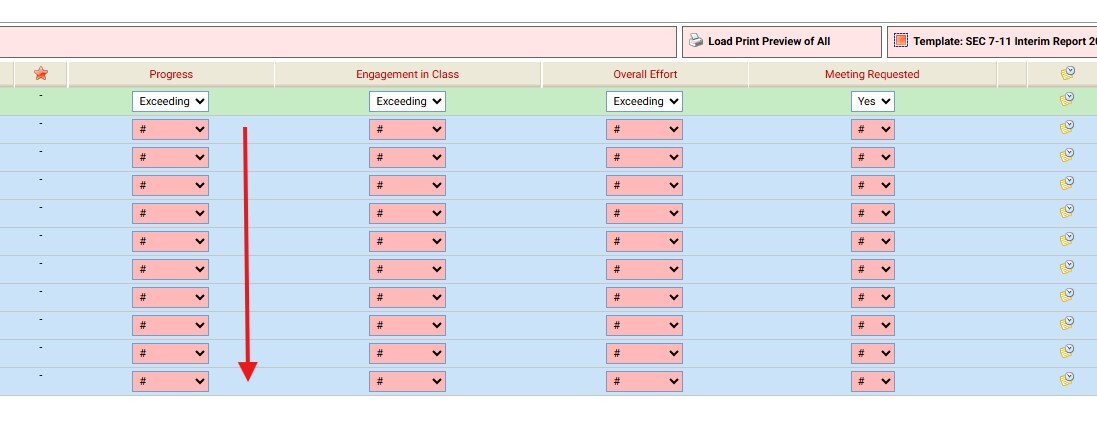Viewport: 1097px width, 436px height.
Task: Click the Engagement in Class column header
Action: pyautogui.click(x=407, y=74)
